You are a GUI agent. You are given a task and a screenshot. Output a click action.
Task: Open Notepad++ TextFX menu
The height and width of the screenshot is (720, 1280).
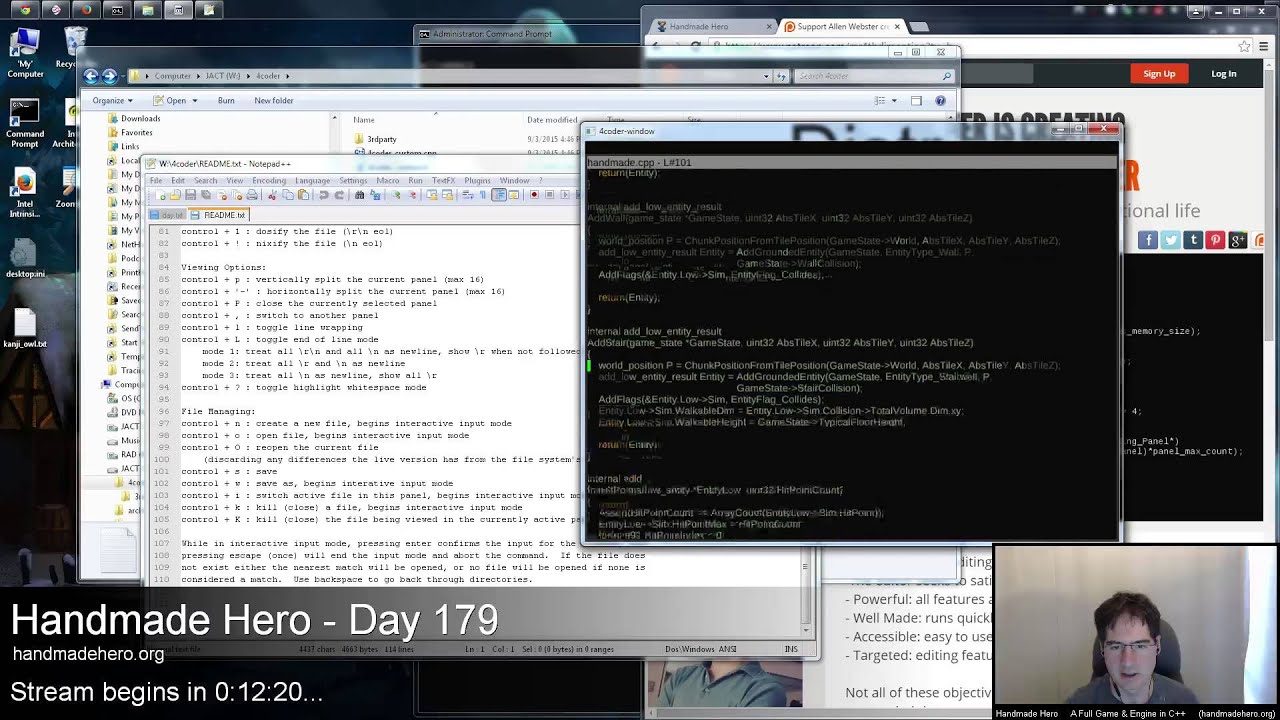443,181
